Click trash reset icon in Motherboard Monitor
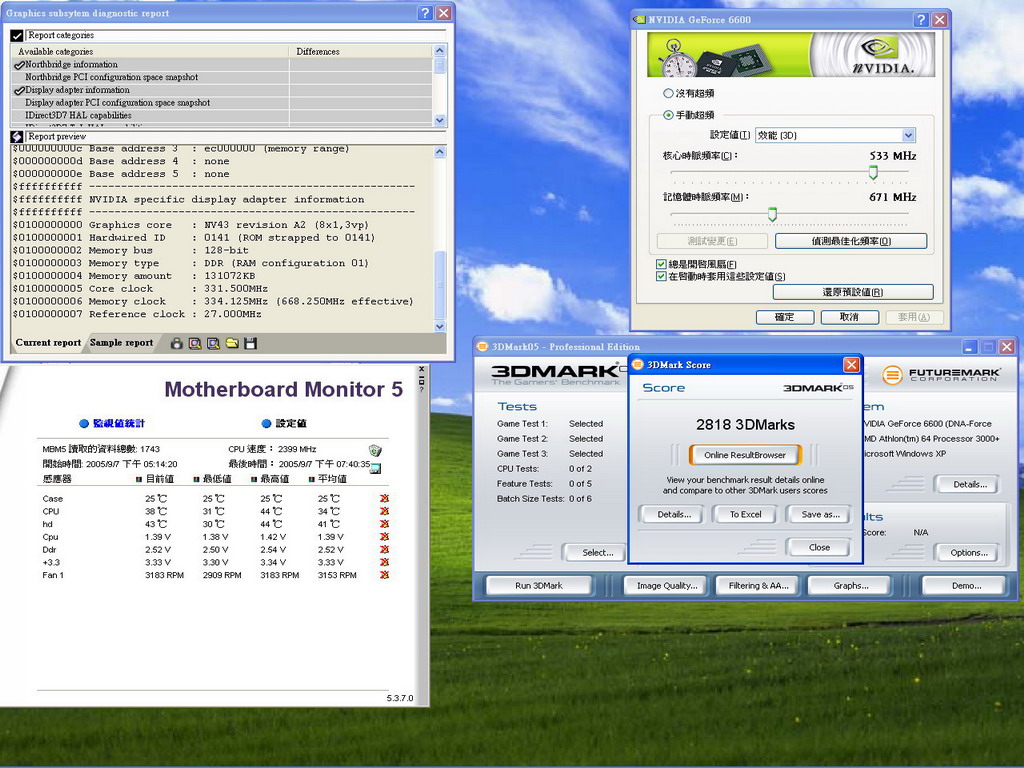 click(x=375, y=450)
